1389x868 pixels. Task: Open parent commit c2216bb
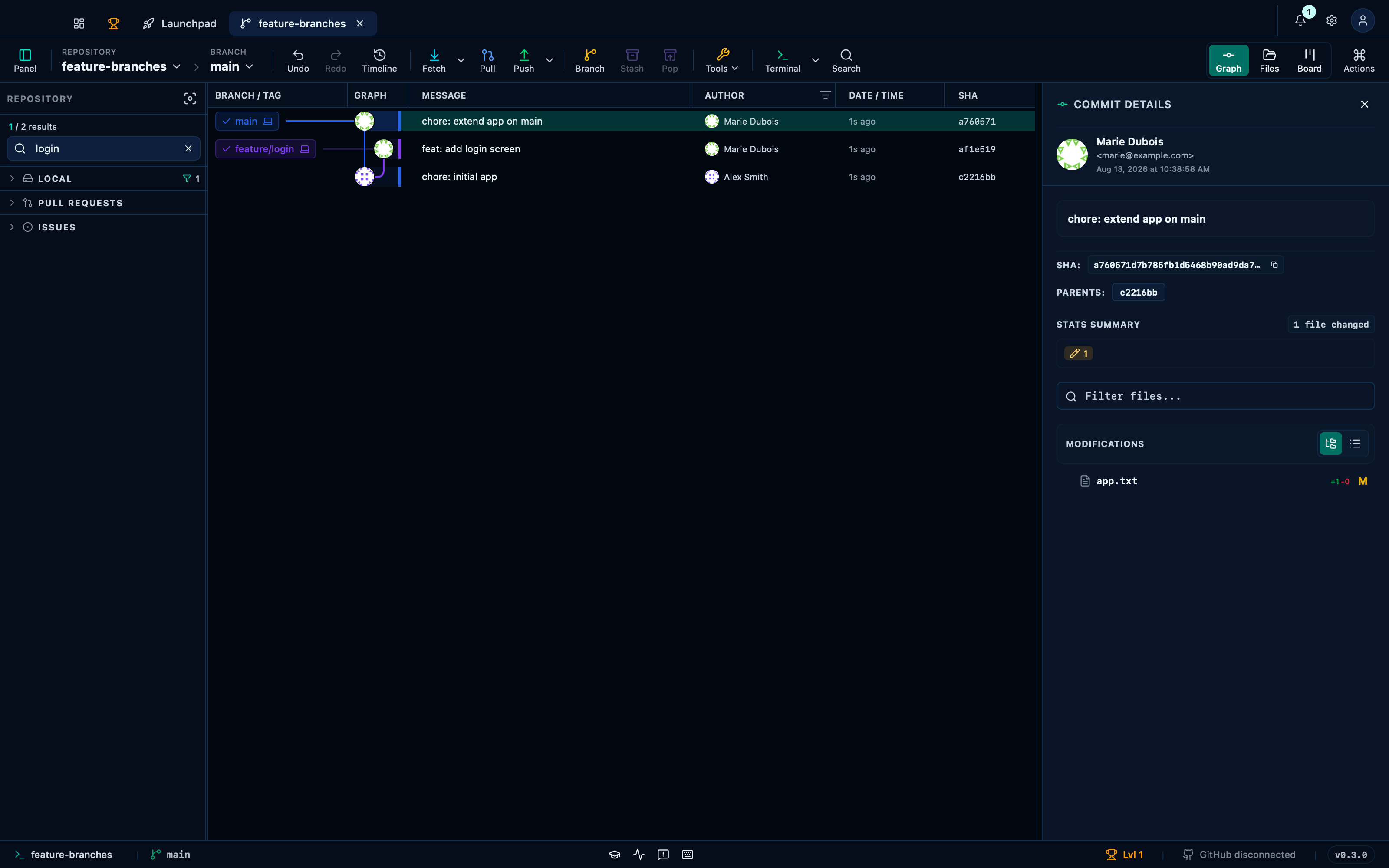click(1138, 292)
